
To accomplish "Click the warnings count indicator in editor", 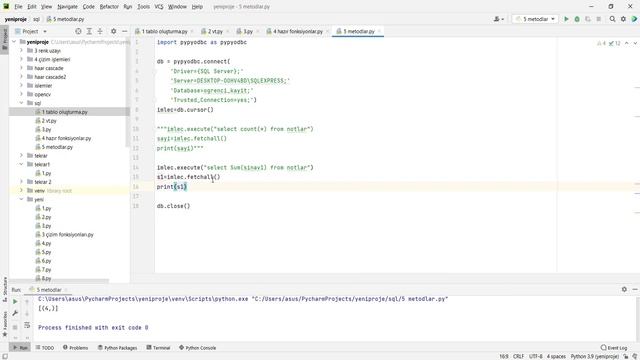I will tap(601, 43).
